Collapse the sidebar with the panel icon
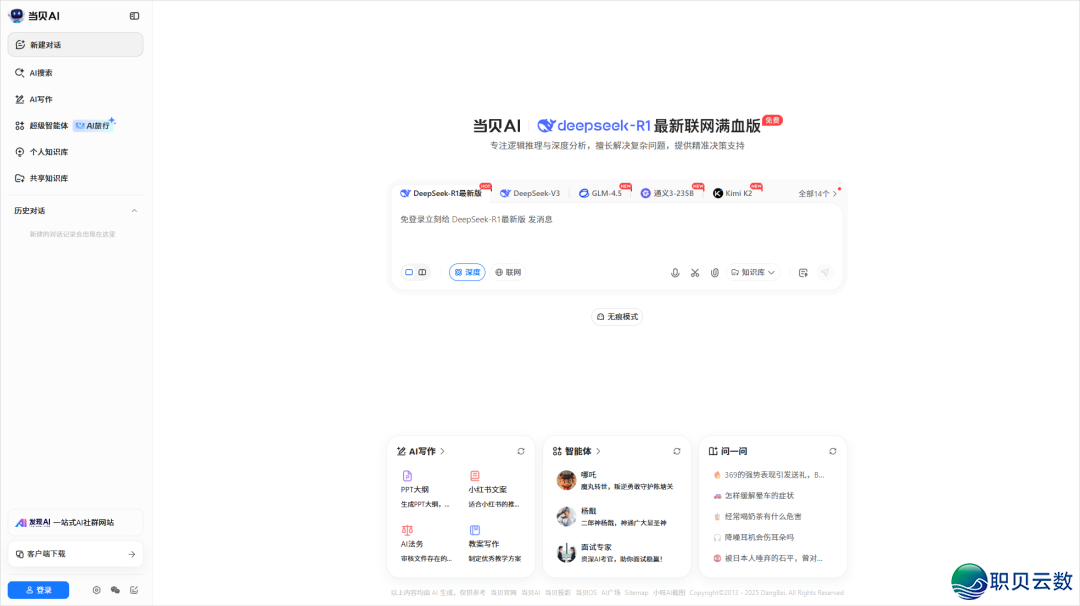This screenshot has width=1080, height=606. (x=134, y=16)
